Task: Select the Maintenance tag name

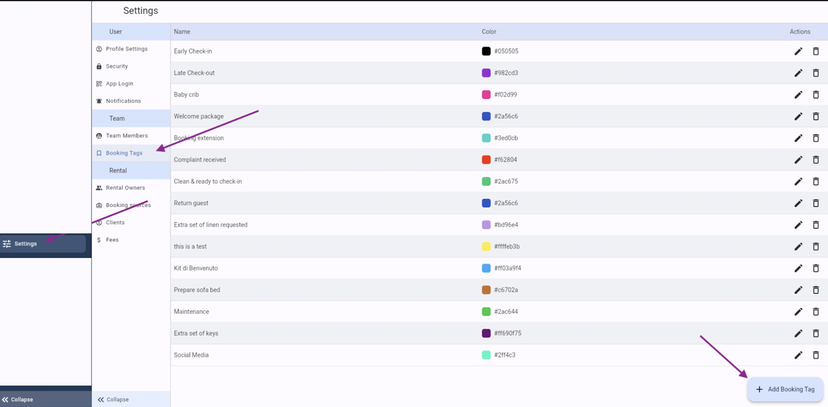Action: [191, 311]
